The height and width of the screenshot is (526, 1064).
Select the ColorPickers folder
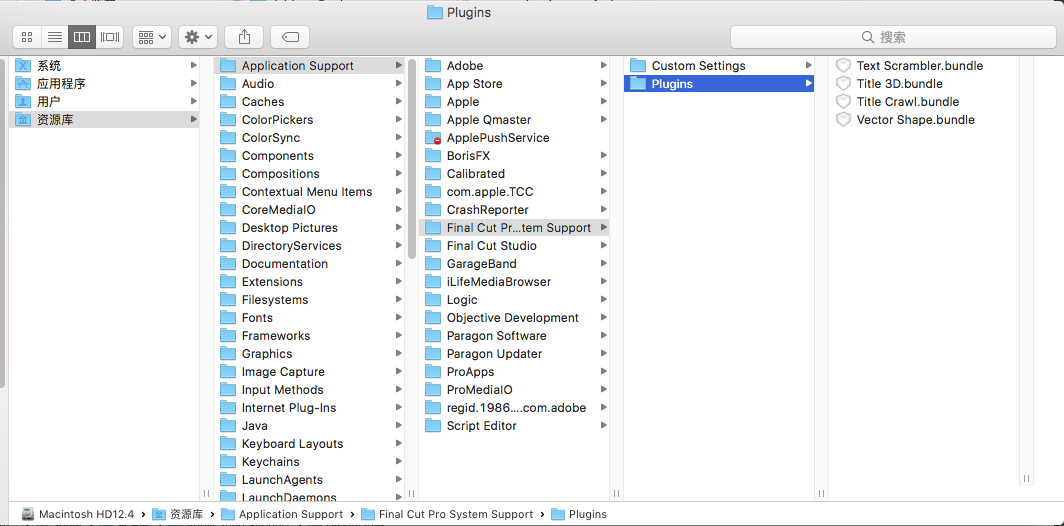(x=309, y=119)
